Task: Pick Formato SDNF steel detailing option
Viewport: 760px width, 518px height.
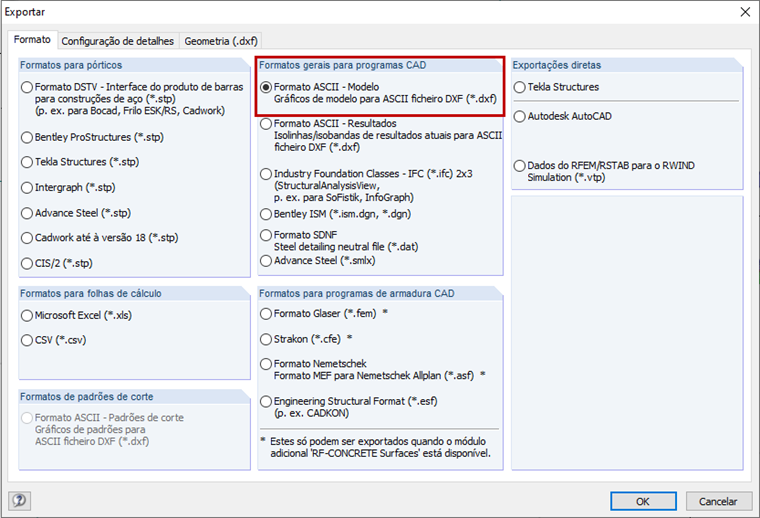Action: pyautogui.click(x=266, y=235)
